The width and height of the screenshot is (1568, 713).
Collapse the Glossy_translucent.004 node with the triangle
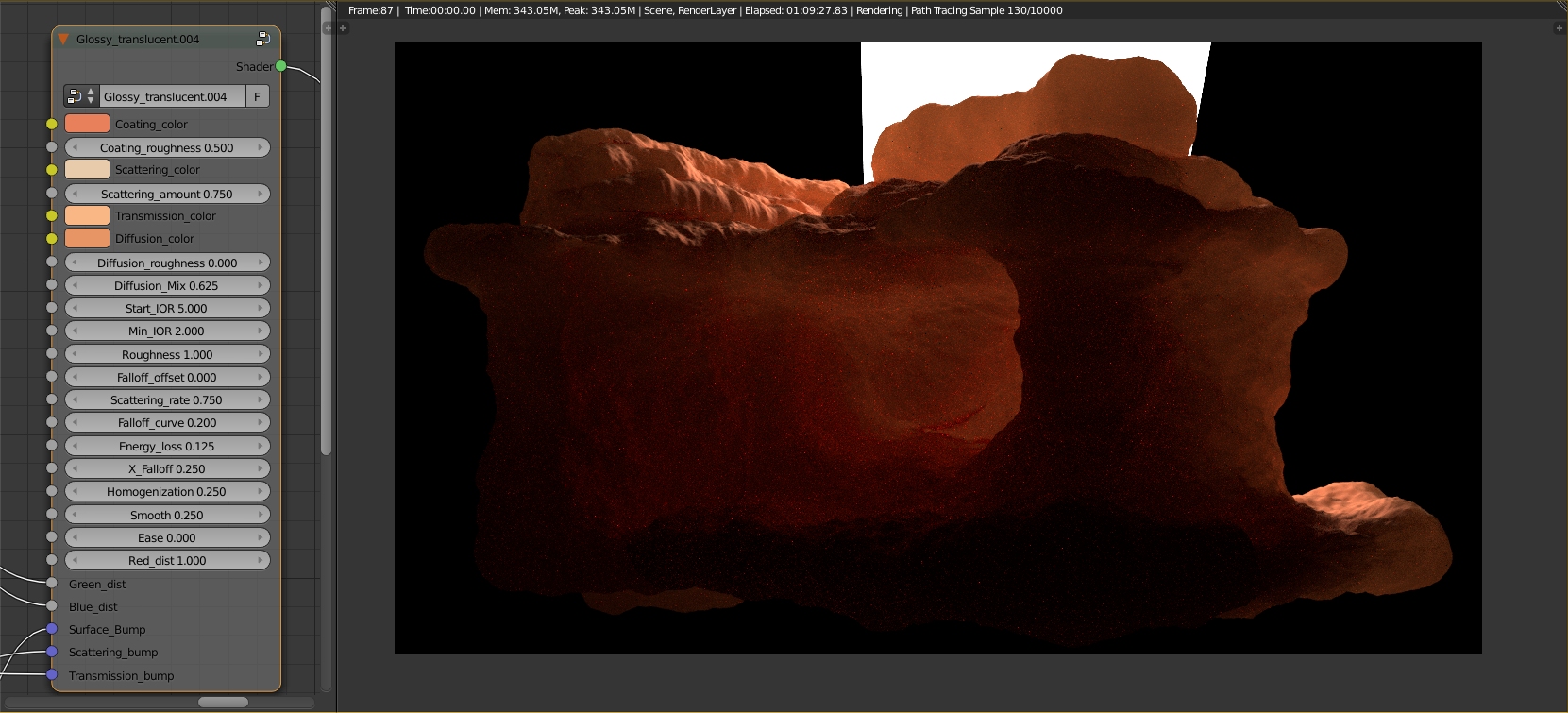(x=63, y=39)
